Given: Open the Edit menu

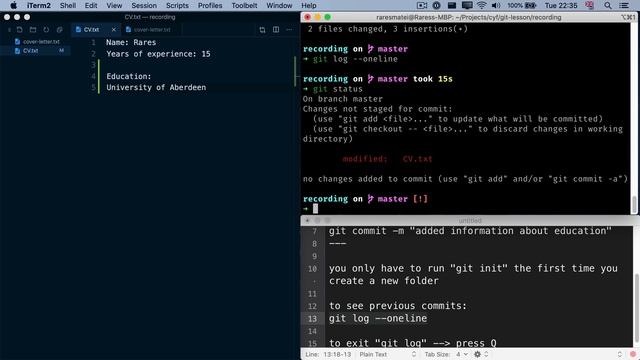Looking at the screenshot, I should pyautogui.click(x=91, y=5).
